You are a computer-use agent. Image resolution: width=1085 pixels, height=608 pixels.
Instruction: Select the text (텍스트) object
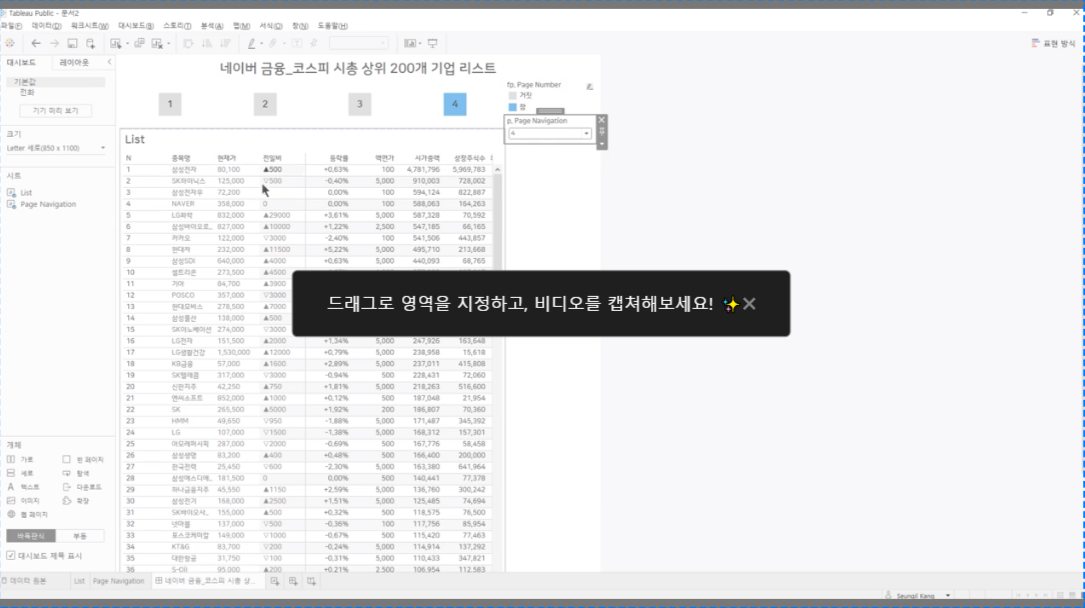point(23,487)
